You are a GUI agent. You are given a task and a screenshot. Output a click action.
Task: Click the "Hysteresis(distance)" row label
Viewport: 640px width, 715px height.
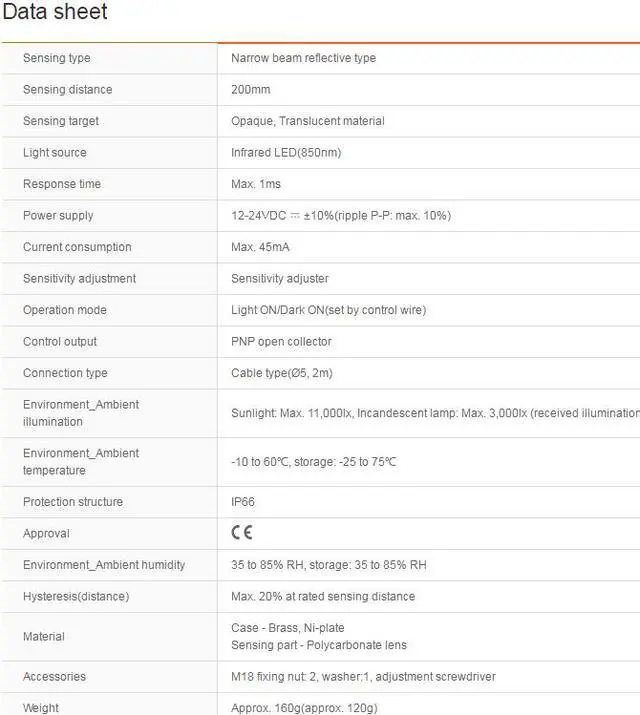(76, 597)
